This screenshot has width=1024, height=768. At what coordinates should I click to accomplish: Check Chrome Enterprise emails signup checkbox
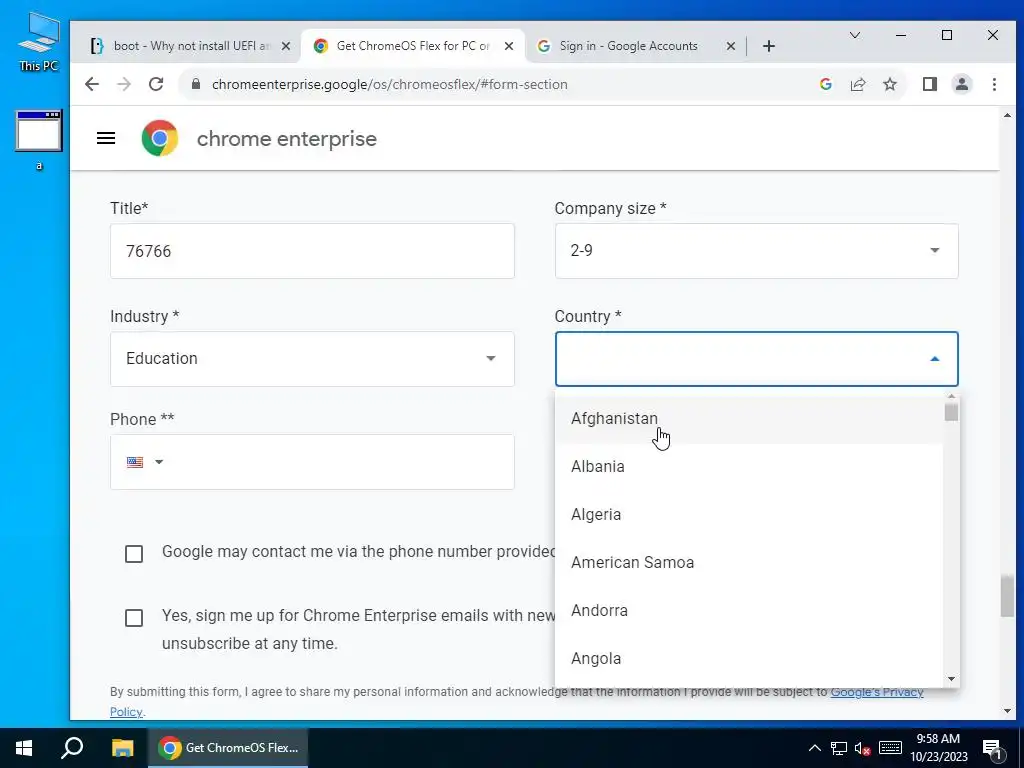[x=134, y=618]
